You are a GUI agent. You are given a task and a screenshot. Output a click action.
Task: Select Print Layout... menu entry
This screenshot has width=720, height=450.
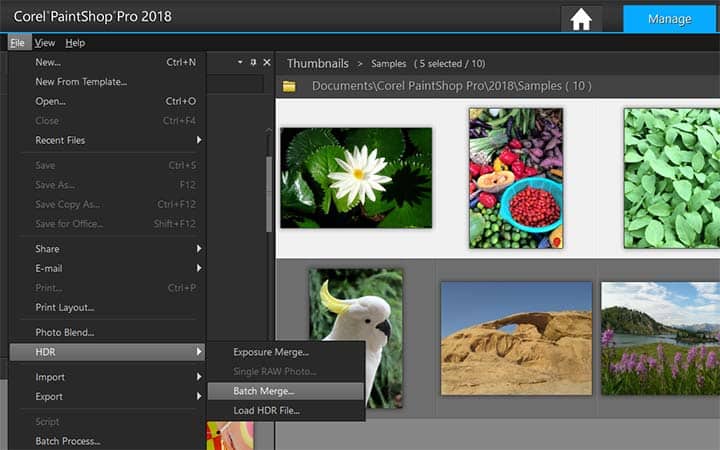click(x=107, y=308)
